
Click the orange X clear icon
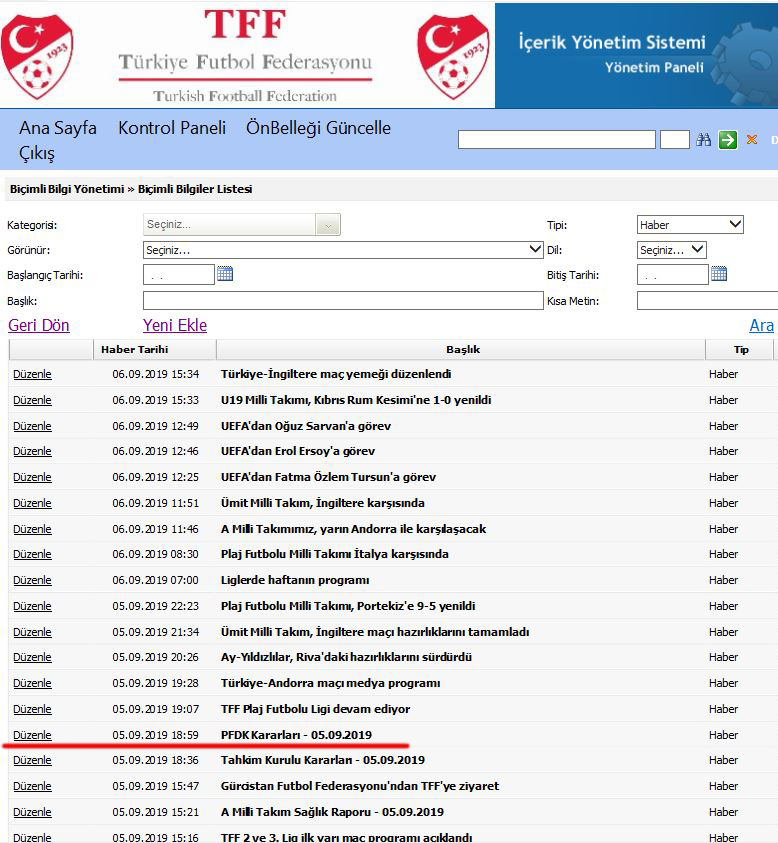click(752, 140)
